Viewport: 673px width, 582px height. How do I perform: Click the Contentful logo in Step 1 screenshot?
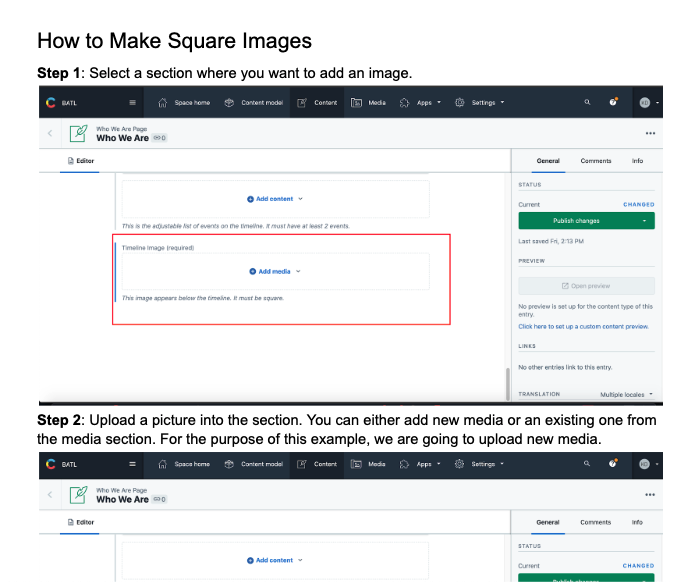point(51,103)
